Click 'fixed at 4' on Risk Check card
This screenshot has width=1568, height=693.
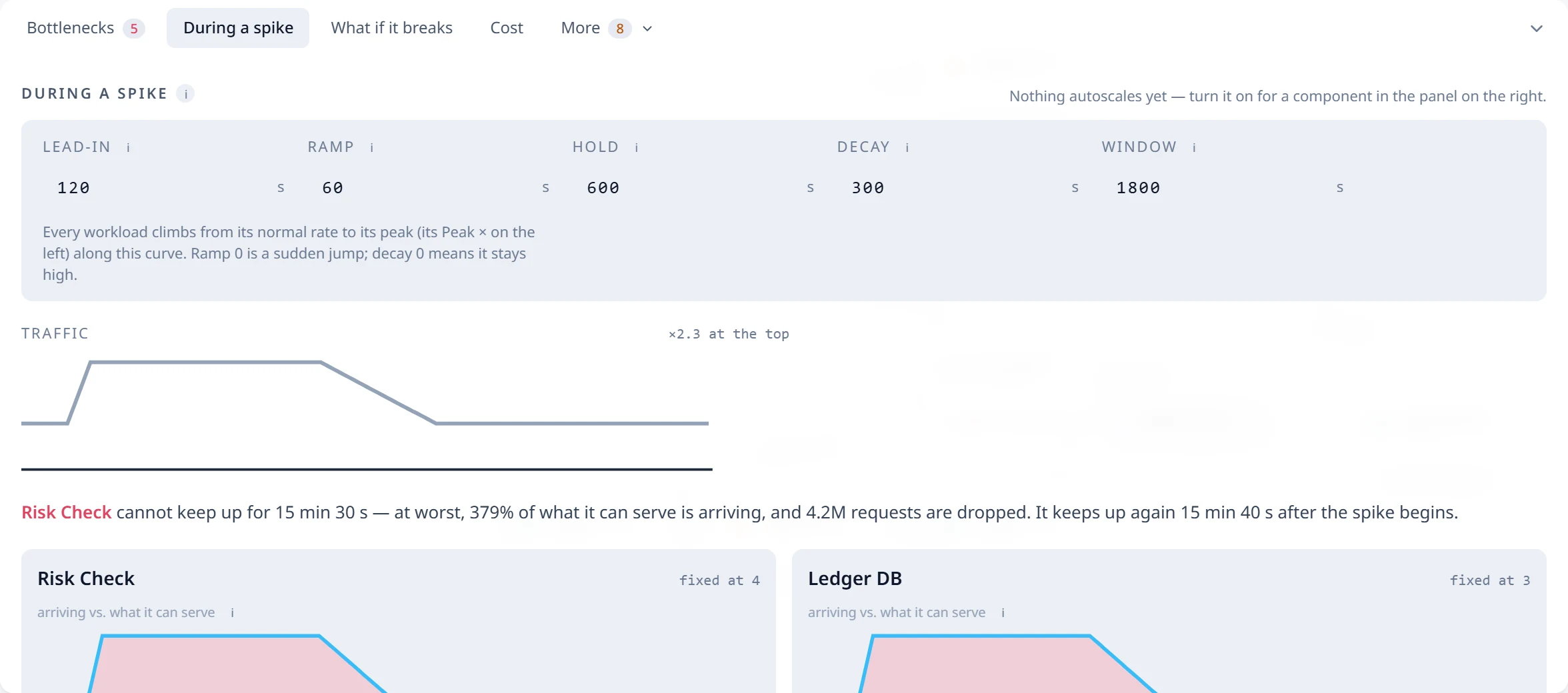point(719,580)
